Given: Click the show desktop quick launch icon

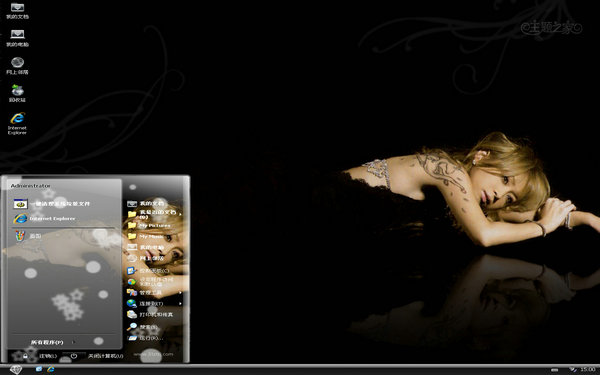Looking at the screenshot, I should (39, 369).
